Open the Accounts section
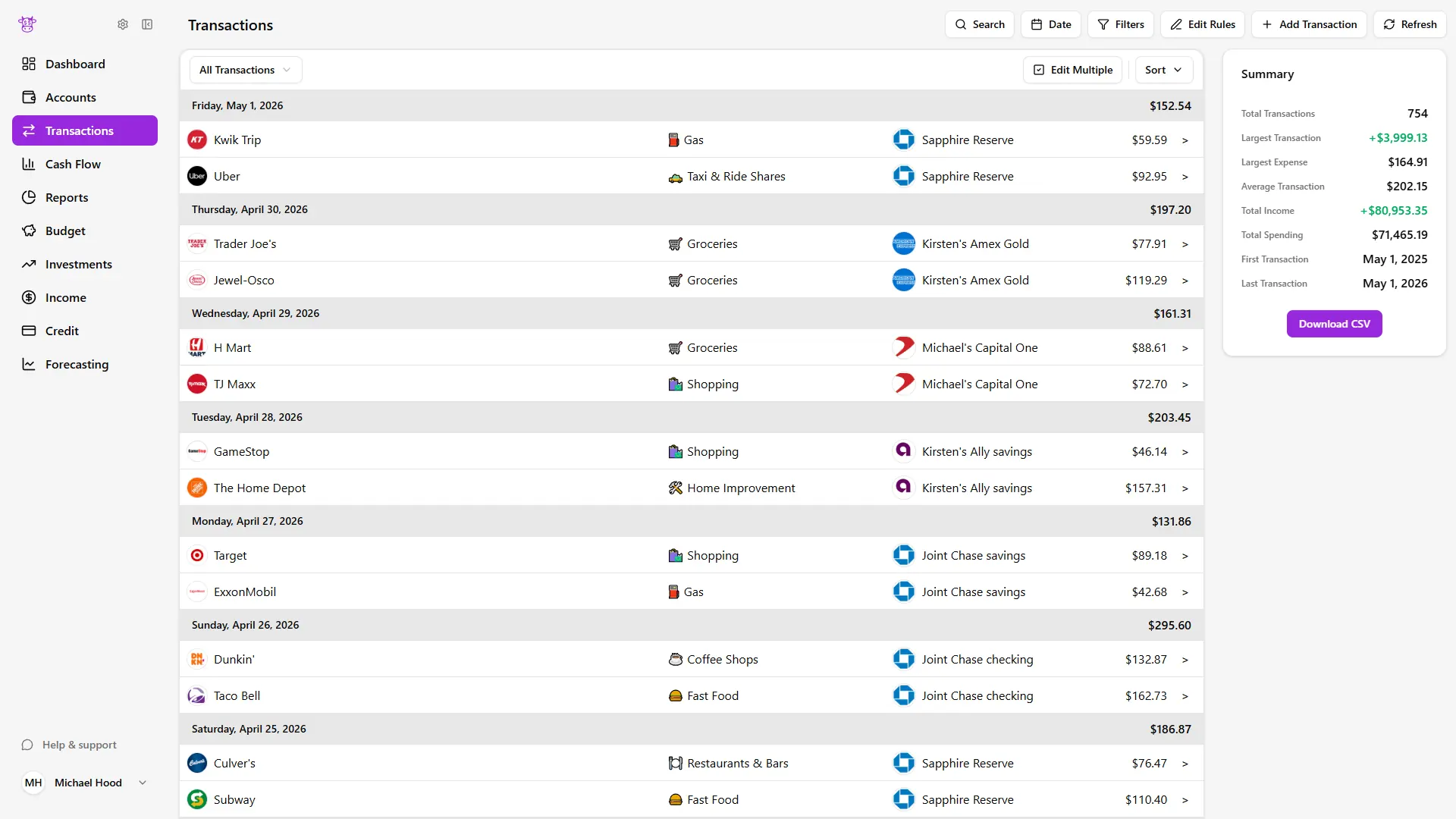1456x819 pixels. (85, 97)
